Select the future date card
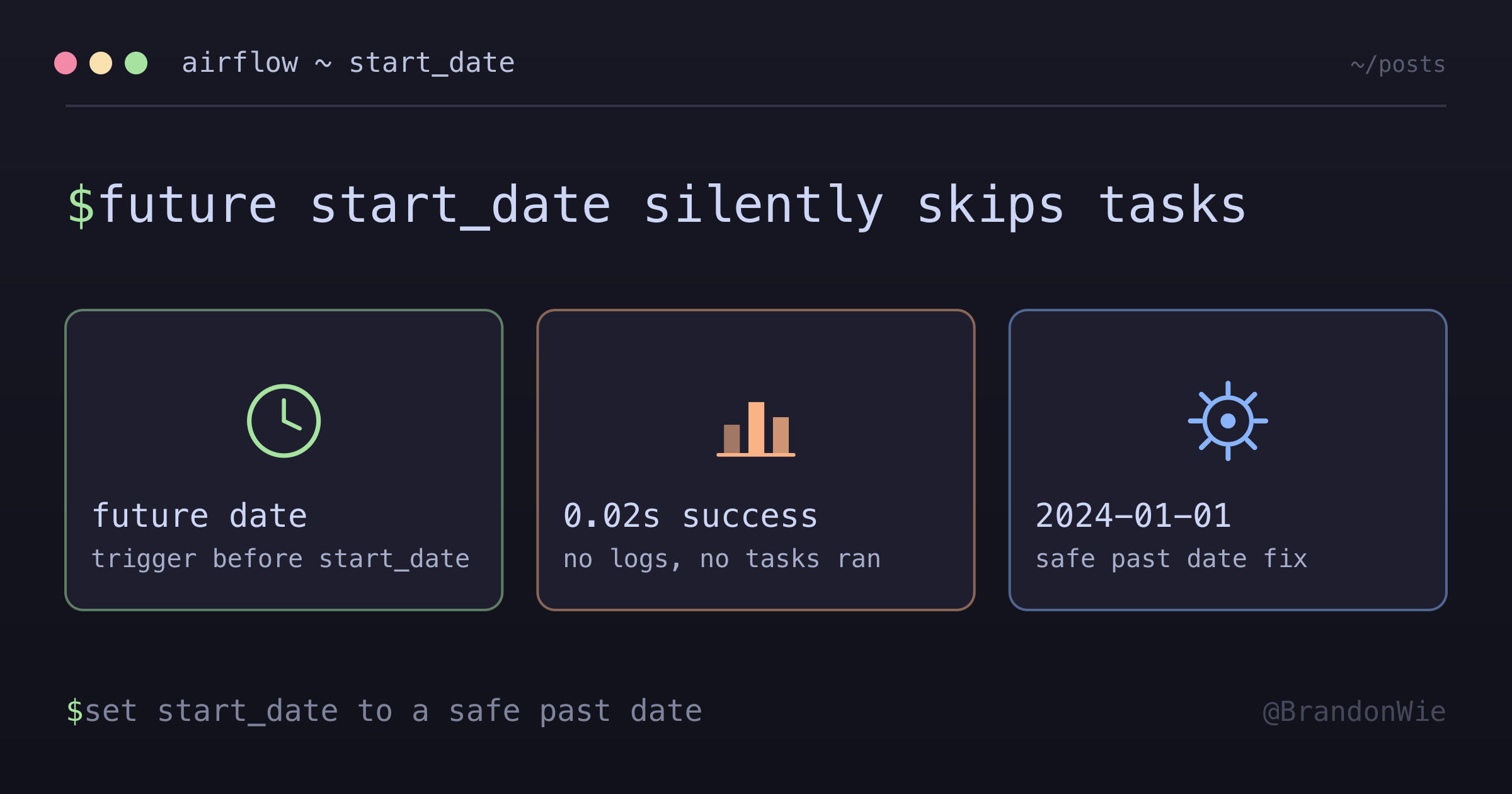The image size is (1512, 794). pos(283,460)
